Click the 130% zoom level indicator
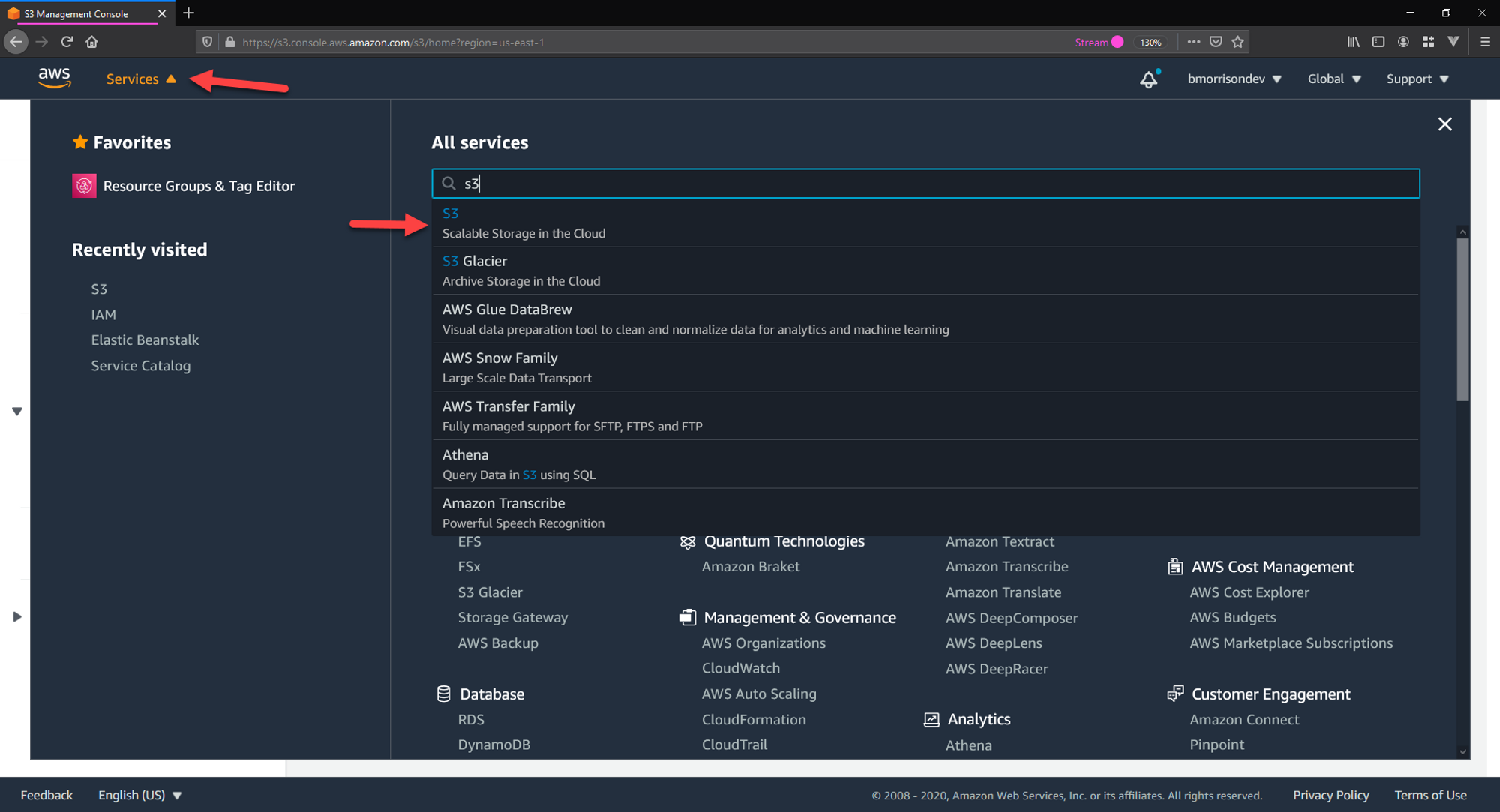This screenshot has width=1500, height=812. (x=1150, y=42)
